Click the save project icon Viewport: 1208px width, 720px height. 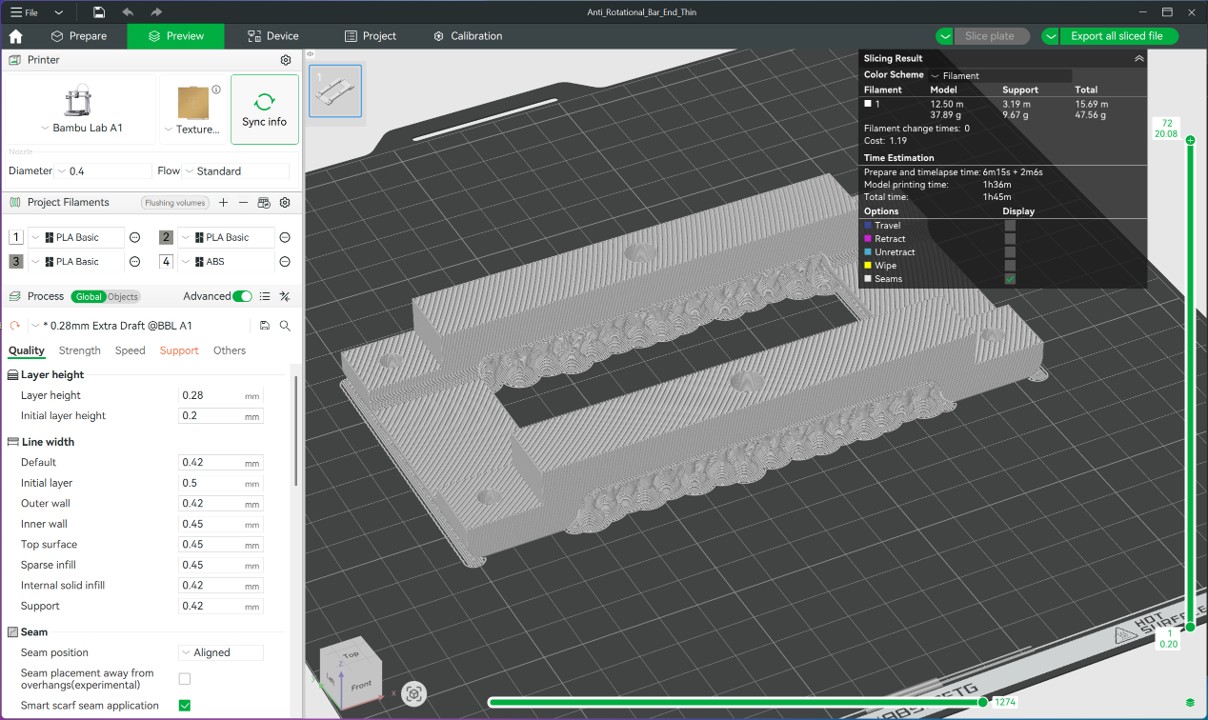click(98, 11)
